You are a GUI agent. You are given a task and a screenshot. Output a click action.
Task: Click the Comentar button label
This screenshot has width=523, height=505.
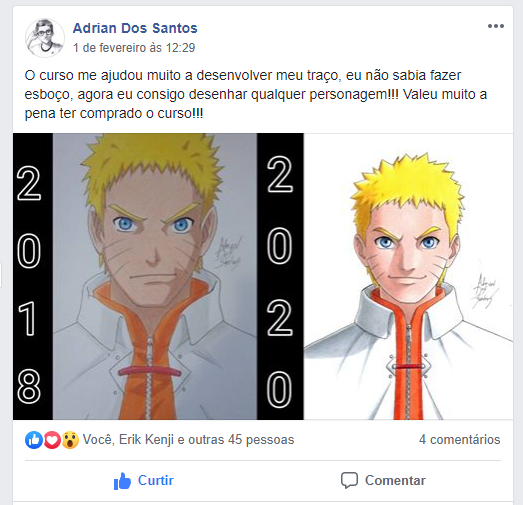(x=395, y=481)
